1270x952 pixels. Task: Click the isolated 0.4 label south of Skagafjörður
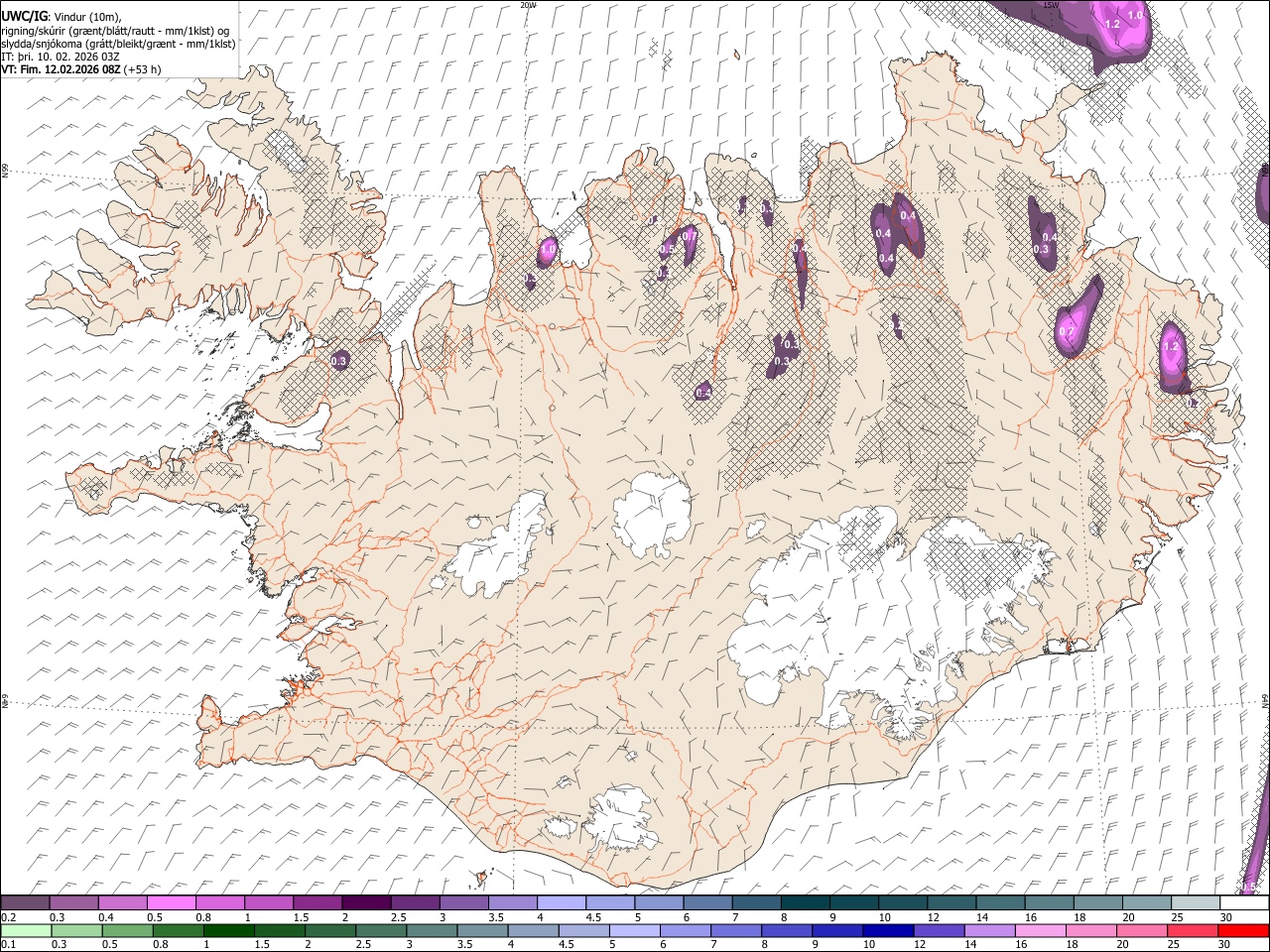[x=703, y=393]
